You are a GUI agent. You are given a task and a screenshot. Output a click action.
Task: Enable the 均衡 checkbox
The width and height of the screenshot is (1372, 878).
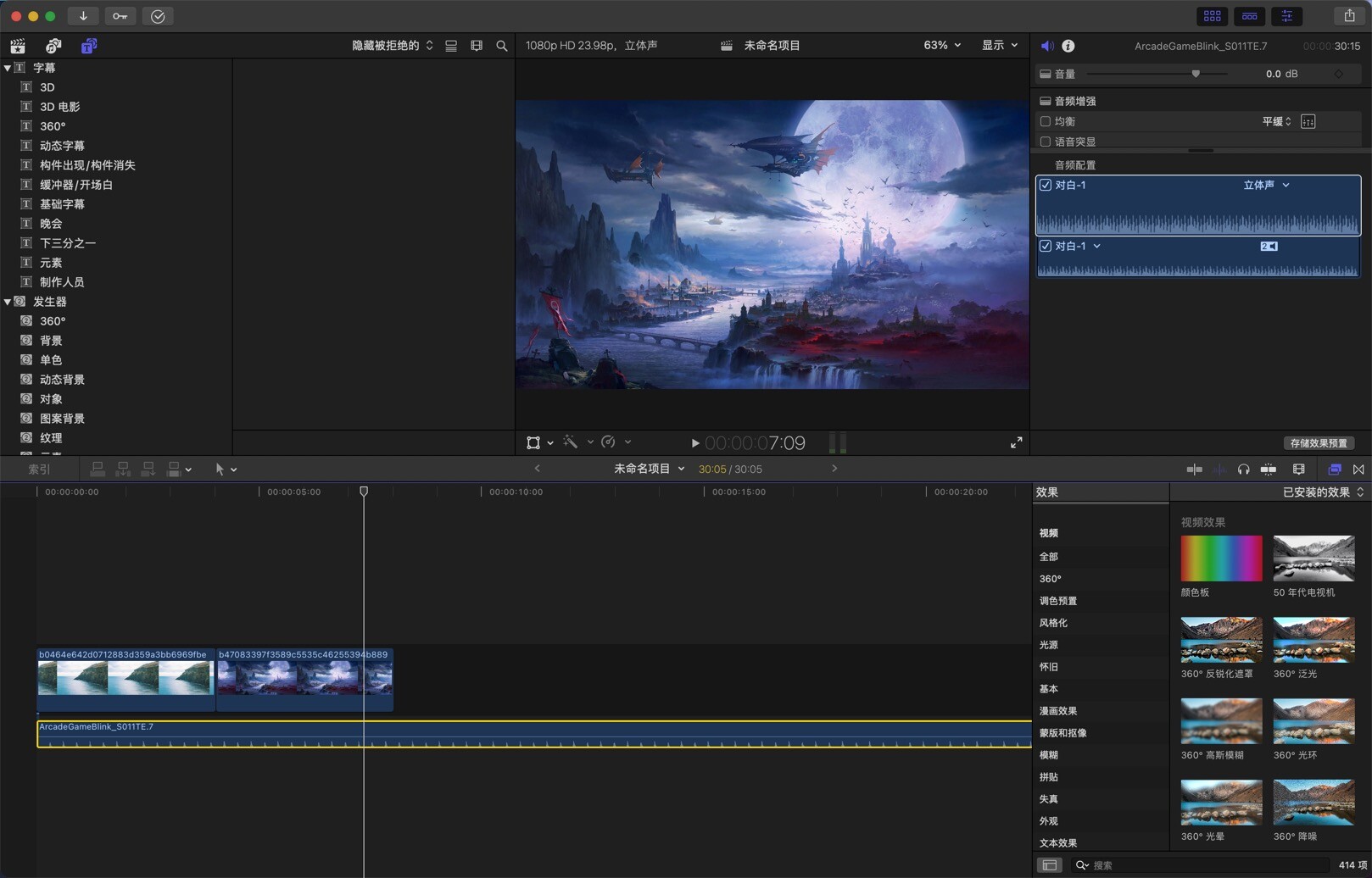(x=1046, y=121)
